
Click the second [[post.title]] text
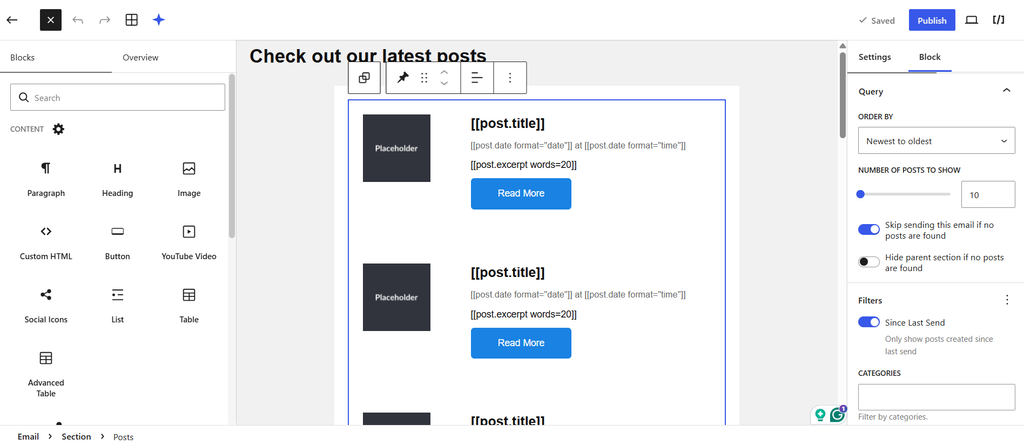pyautogui.click(x=507, y=272)
